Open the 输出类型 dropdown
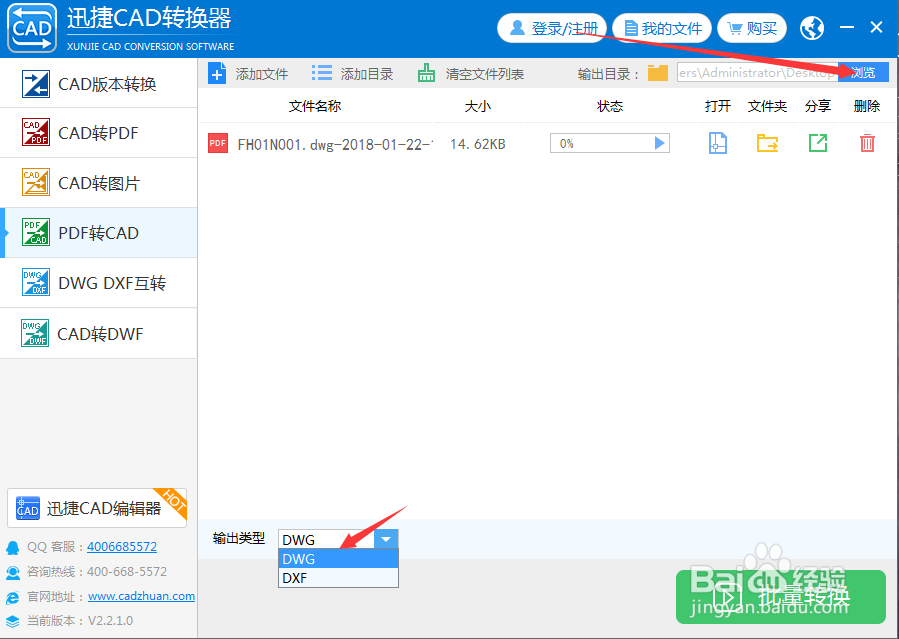The image size is (899, 639). pyautogui.click(x=385, y=539)
